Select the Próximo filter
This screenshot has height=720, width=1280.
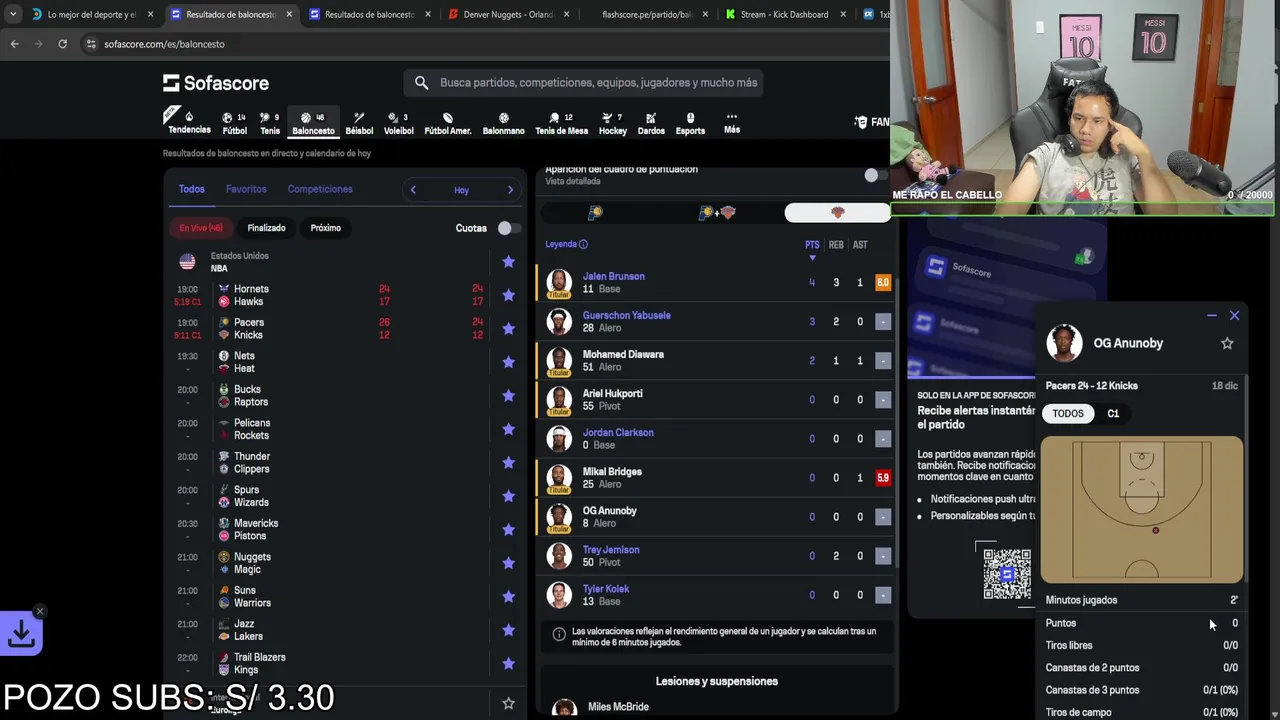[x=325, y=228]
